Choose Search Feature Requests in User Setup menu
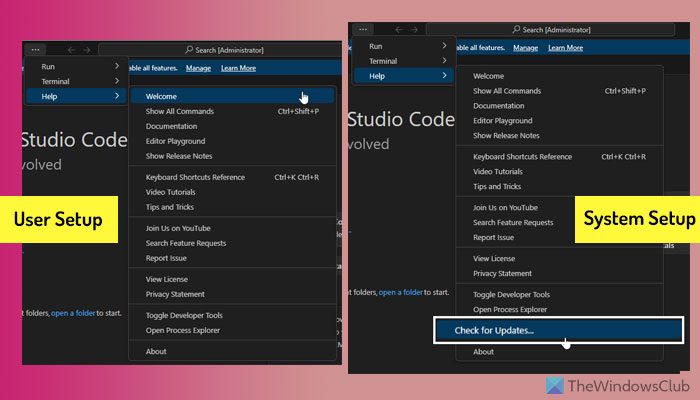This screenshot has width=700, height=400. pyautogui.click(x=232, y=243)
